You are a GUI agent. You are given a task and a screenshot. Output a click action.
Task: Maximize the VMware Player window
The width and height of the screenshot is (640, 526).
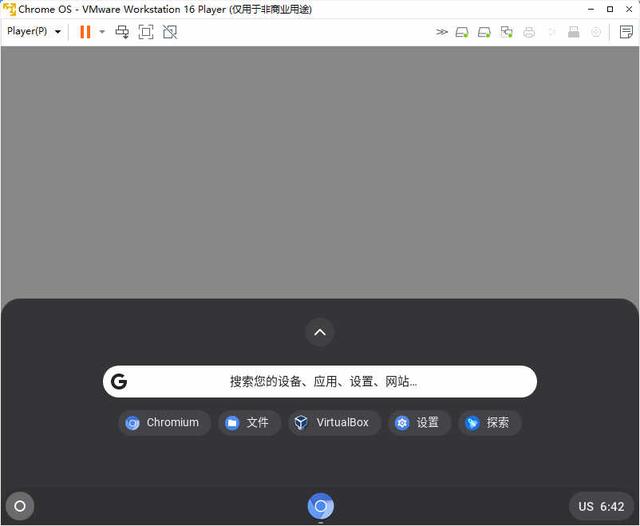610,9
